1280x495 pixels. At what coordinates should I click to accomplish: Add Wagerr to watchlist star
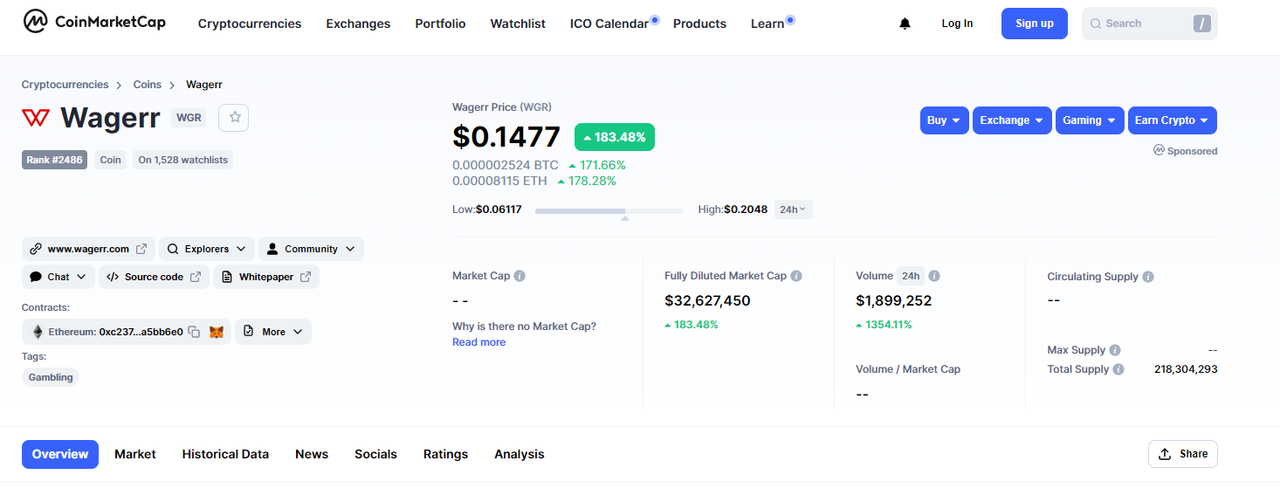click(x=235, y=117)
